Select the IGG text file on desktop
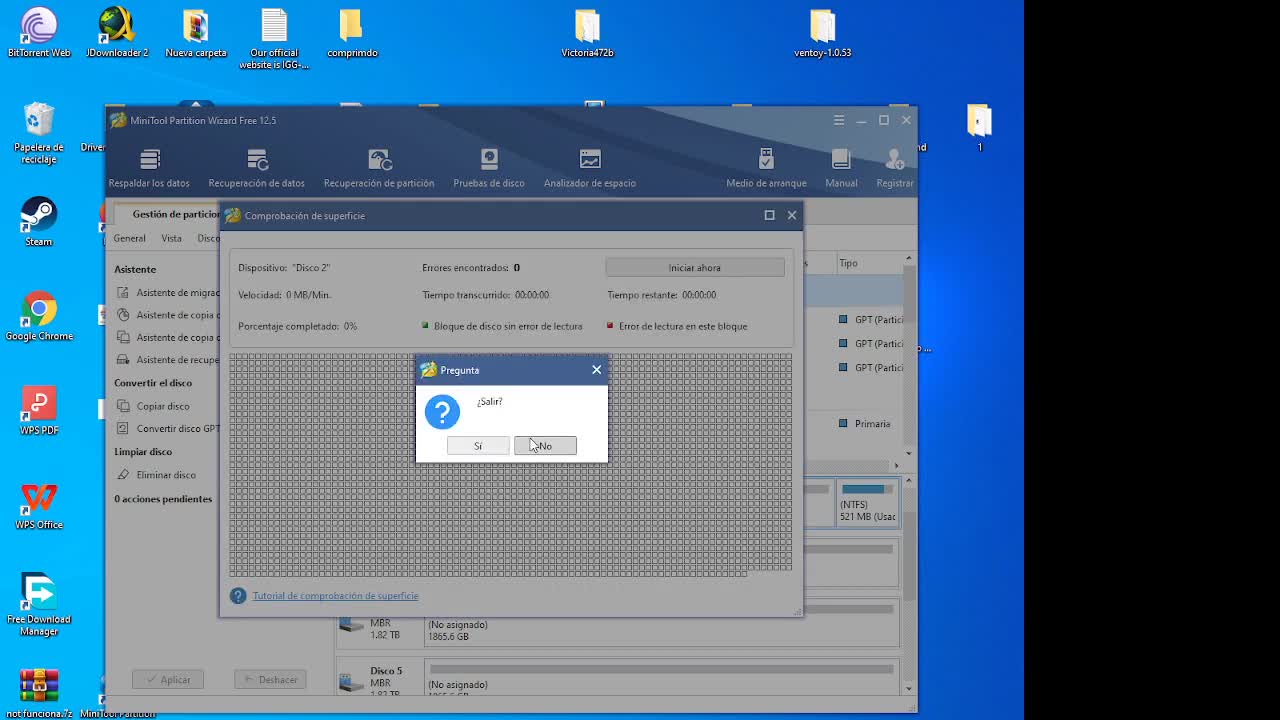 274,39
